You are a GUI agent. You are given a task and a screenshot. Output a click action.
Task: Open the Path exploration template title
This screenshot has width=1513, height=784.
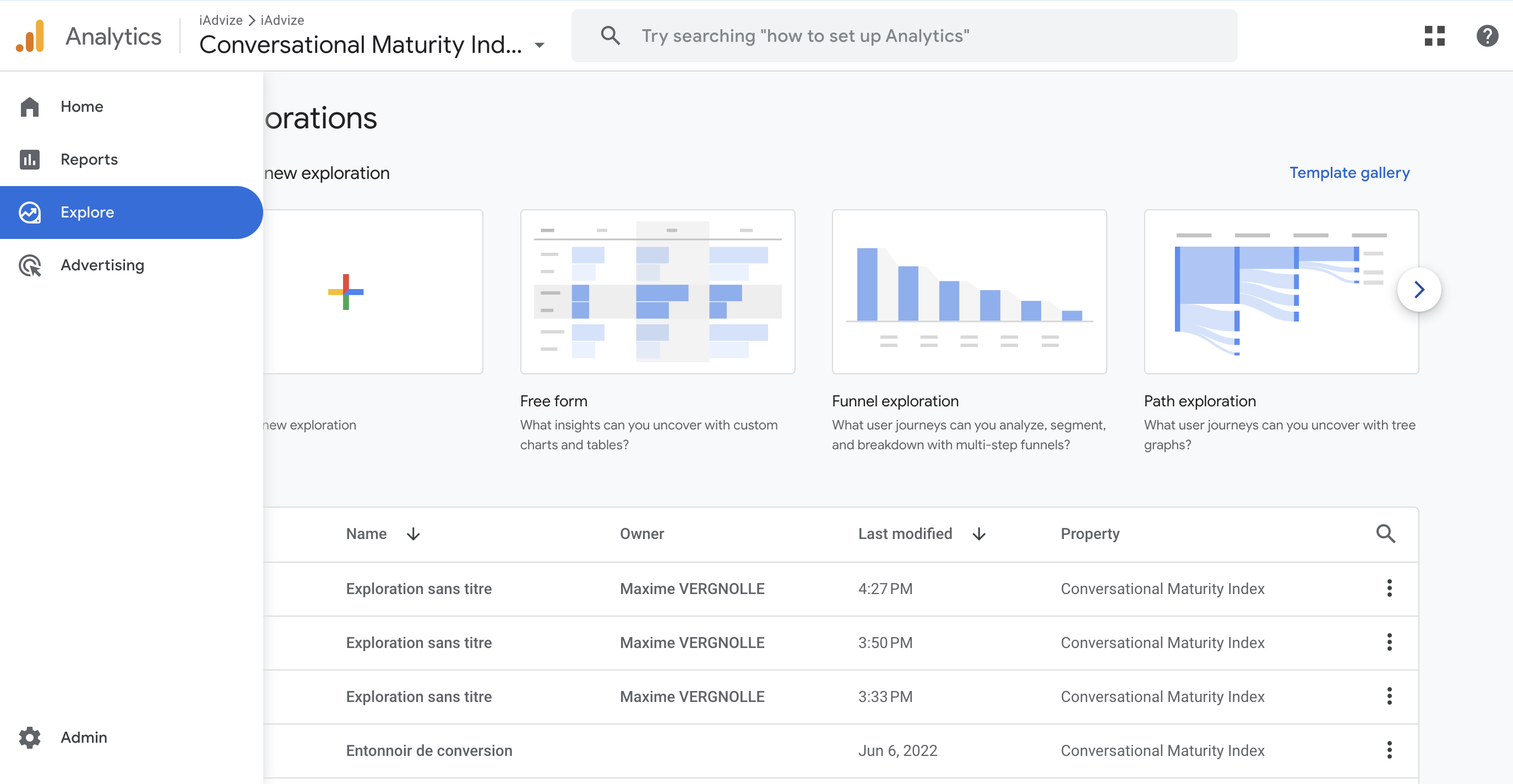1199,401
